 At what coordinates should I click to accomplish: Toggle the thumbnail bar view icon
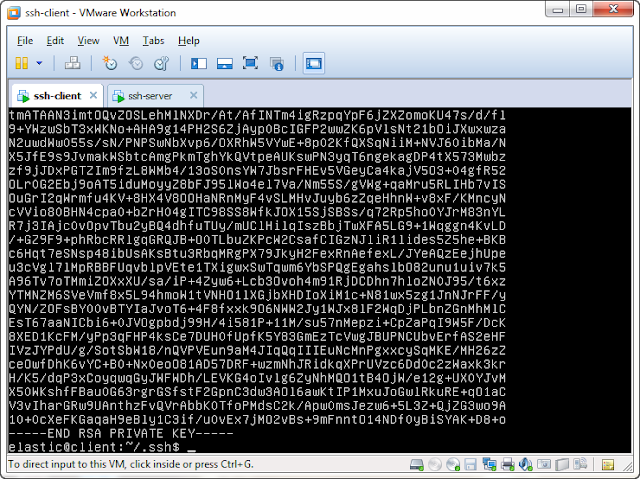click(x=224, y=63)
